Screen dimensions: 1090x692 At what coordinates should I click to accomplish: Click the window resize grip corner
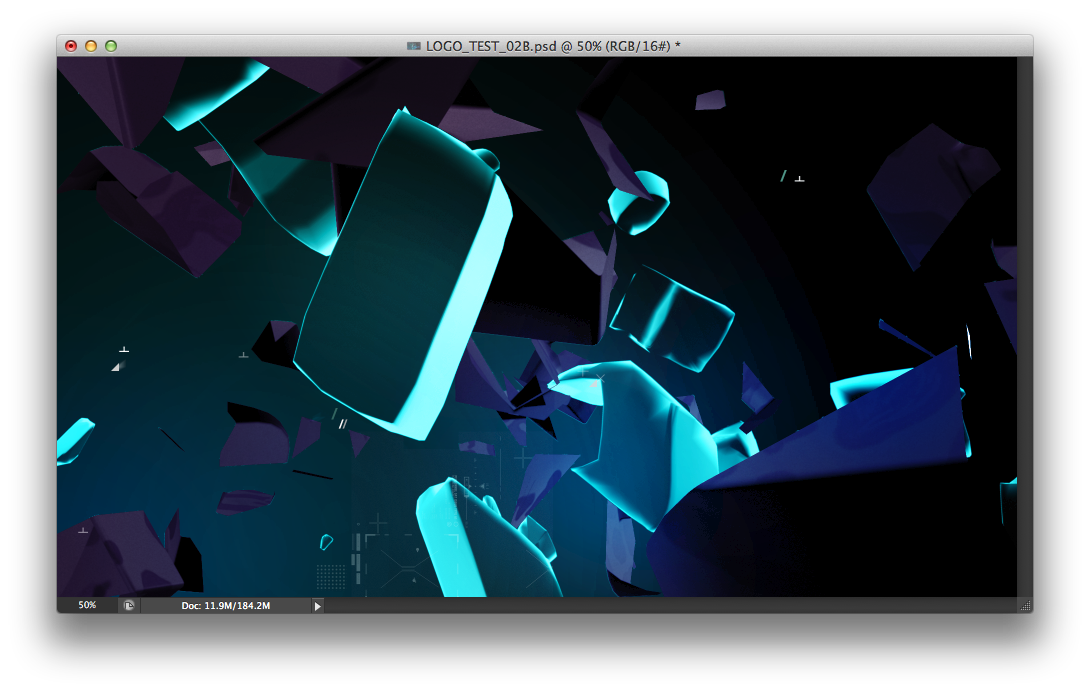(1025, 605)
